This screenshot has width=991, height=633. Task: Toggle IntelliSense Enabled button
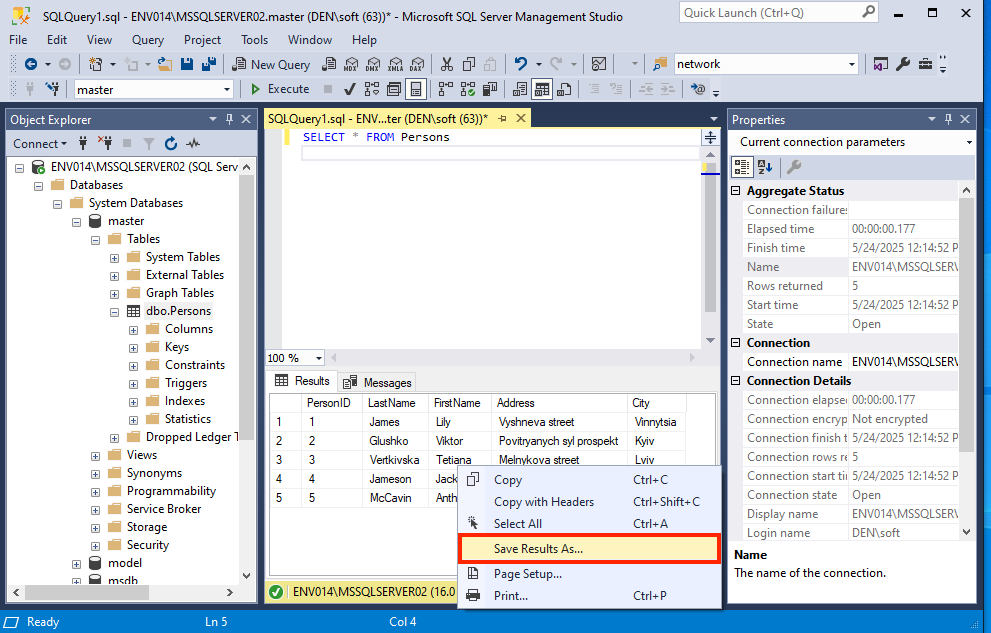click(416, 89)
